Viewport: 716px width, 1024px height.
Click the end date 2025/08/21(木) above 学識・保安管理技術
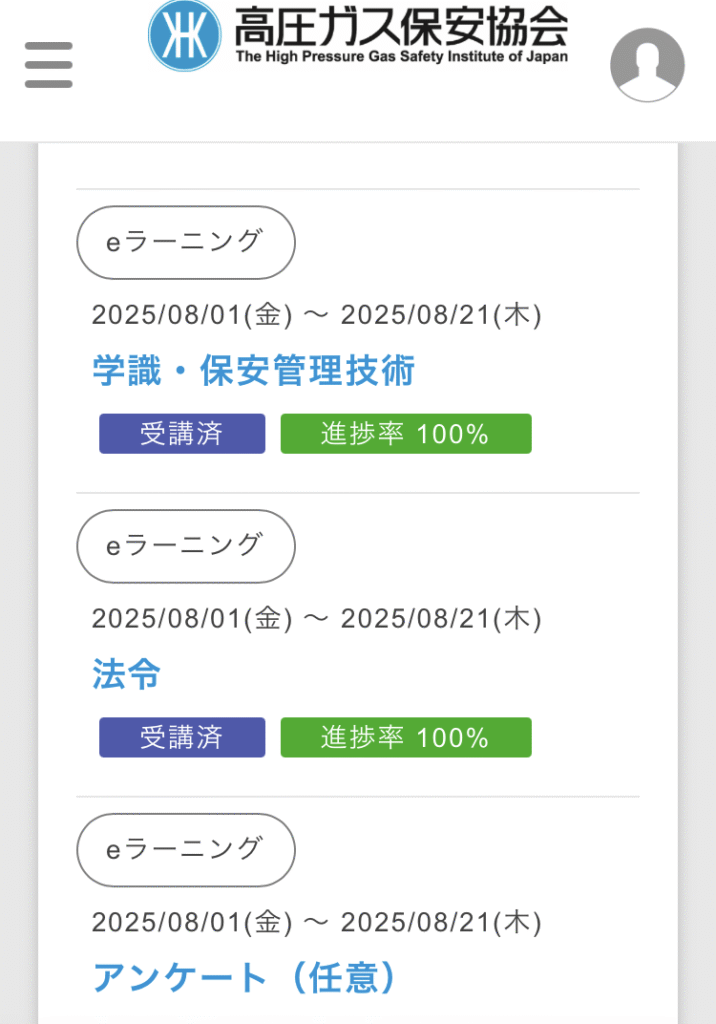click(x=441, y=316)
